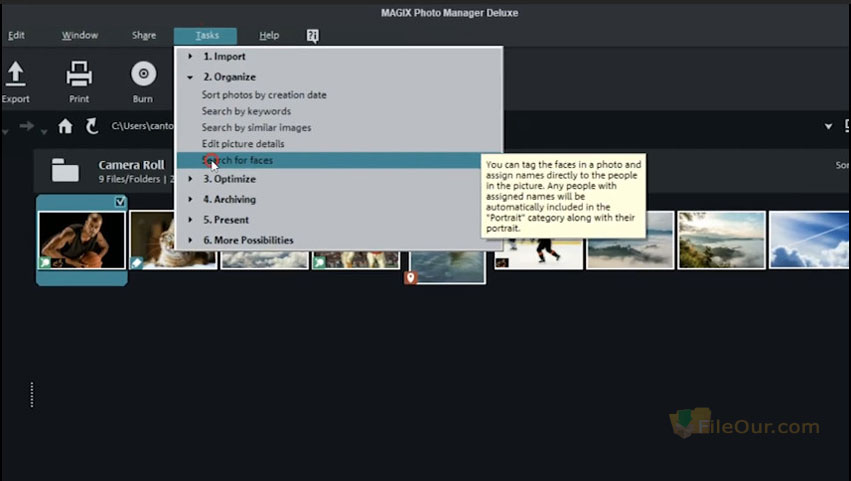Open the Help menu

point(269,35)
